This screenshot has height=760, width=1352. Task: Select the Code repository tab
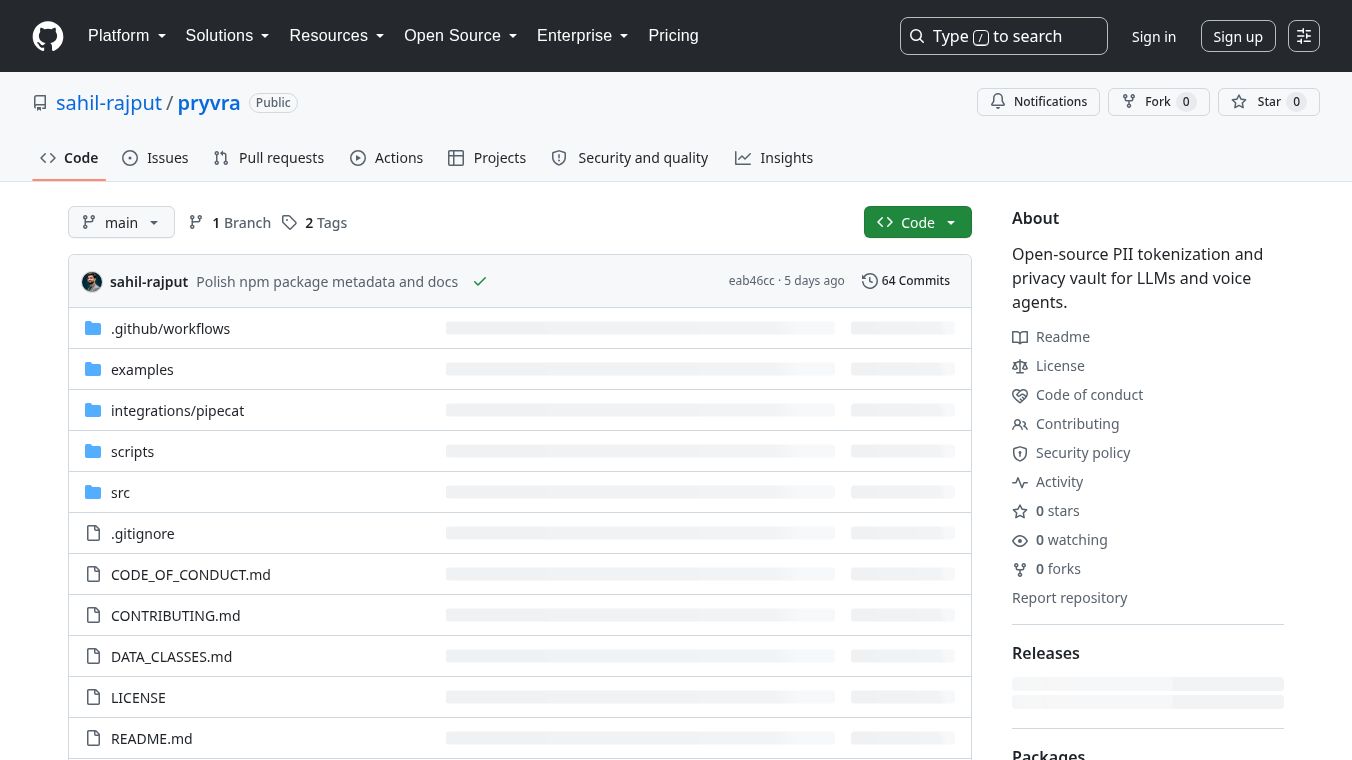(69, 158)
